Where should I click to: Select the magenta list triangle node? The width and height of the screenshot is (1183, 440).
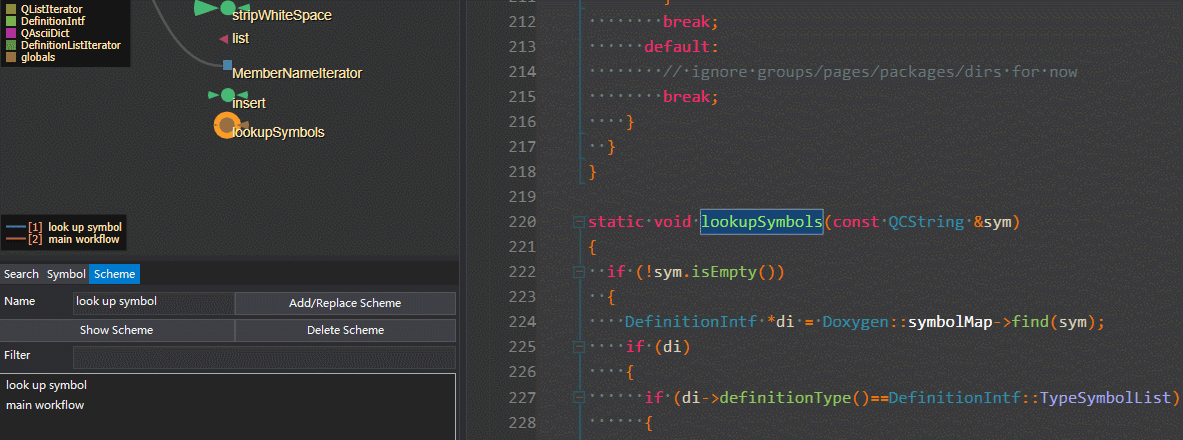click(x=223, y=38)
